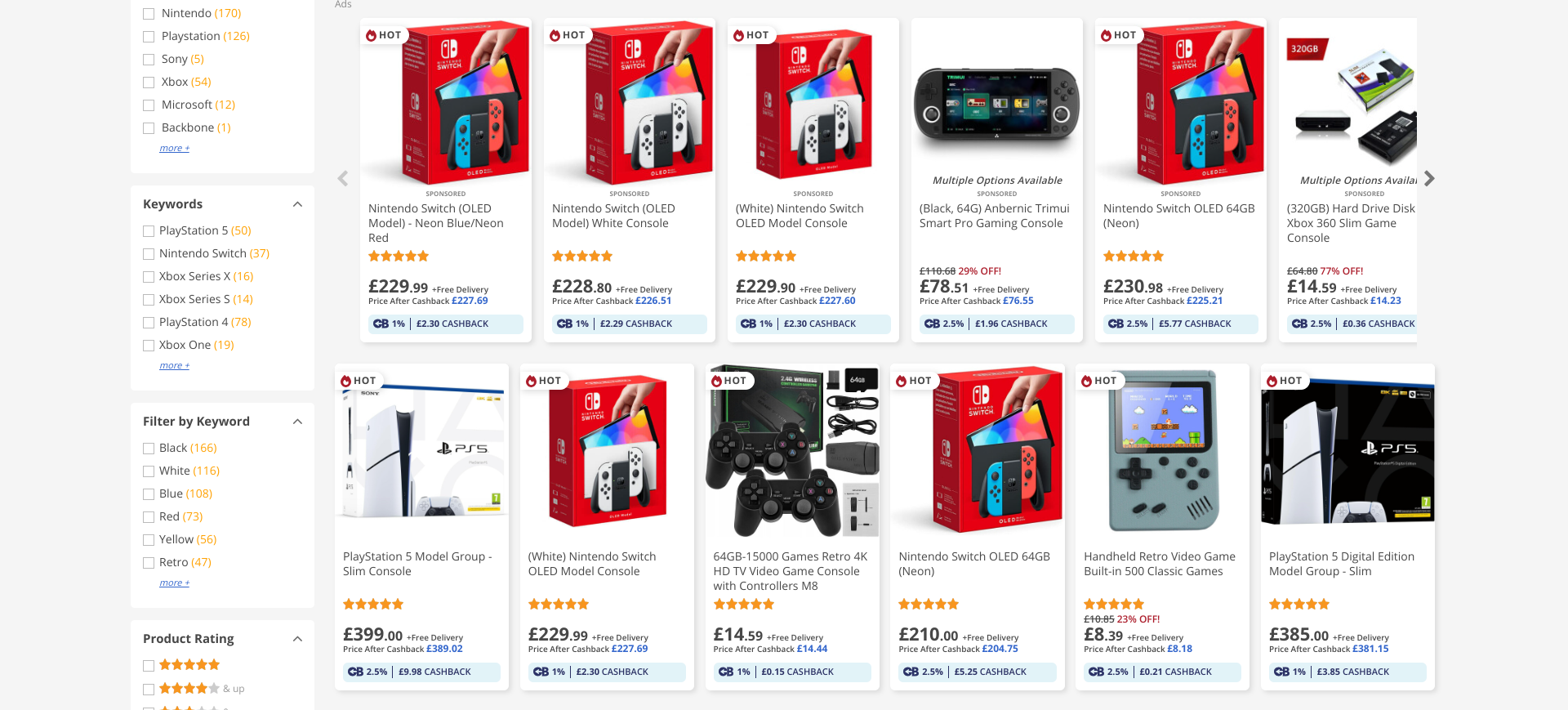Click the HOT badge on PlayStation 5 Slim Console
This screenshot has width=1568, height=710.
pos(358,381)
